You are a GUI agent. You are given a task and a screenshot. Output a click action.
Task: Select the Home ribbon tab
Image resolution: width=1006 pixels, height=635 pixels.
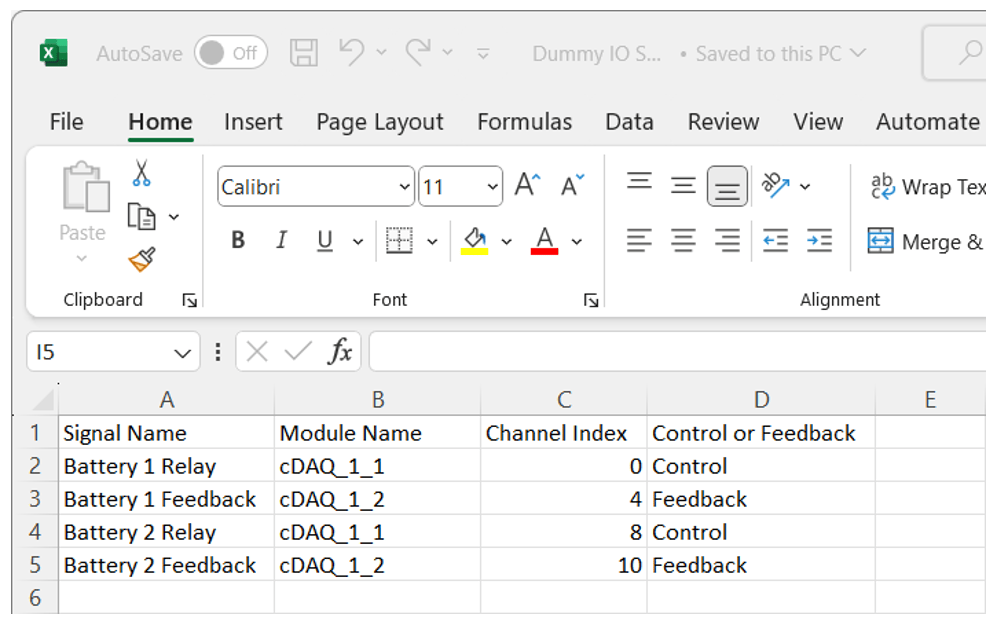pyautogui.click(x=160, y=121)
